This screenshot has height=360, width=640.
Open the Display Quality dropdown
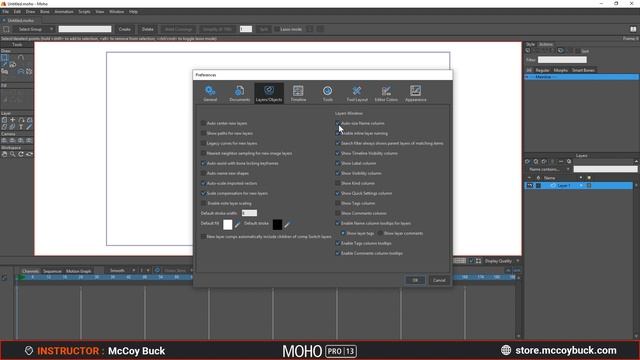(x=502, y=261)
